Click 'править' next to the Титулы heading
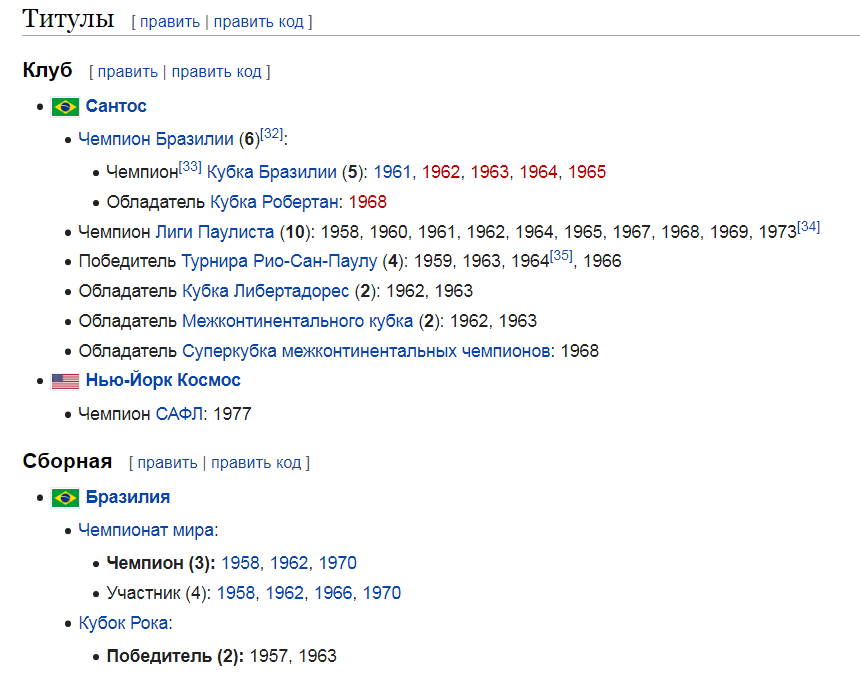 coord(169,22)
